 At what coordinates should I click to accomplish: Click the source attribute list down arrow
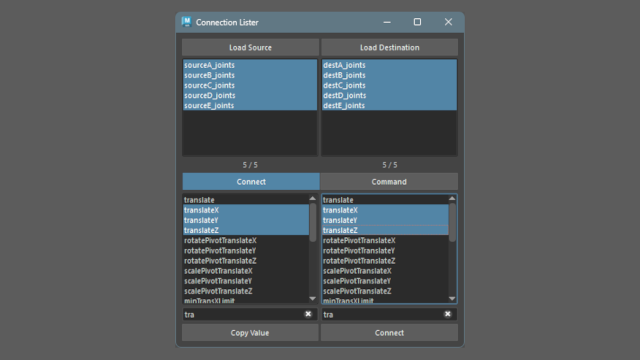pyautogui.click(x=313, y=299)
